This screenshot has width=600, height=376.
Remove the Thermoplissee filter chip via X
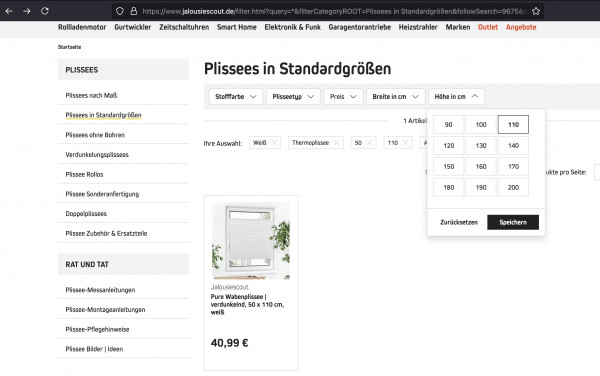(x=336, y=143)
